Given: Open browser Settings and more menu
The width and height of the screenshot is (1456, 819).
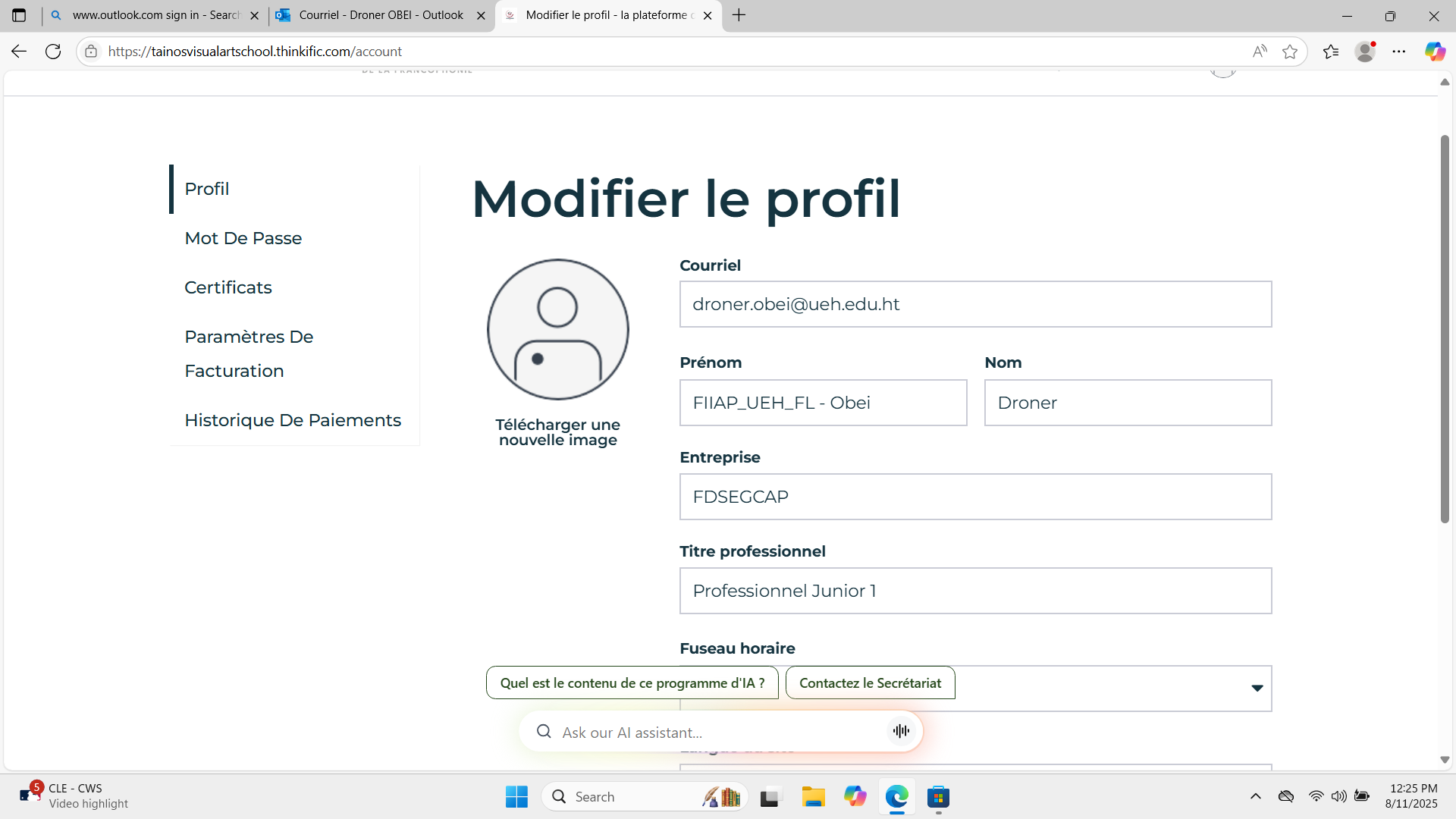Looking at the screenshot, I should click(x=1399, y=52).
